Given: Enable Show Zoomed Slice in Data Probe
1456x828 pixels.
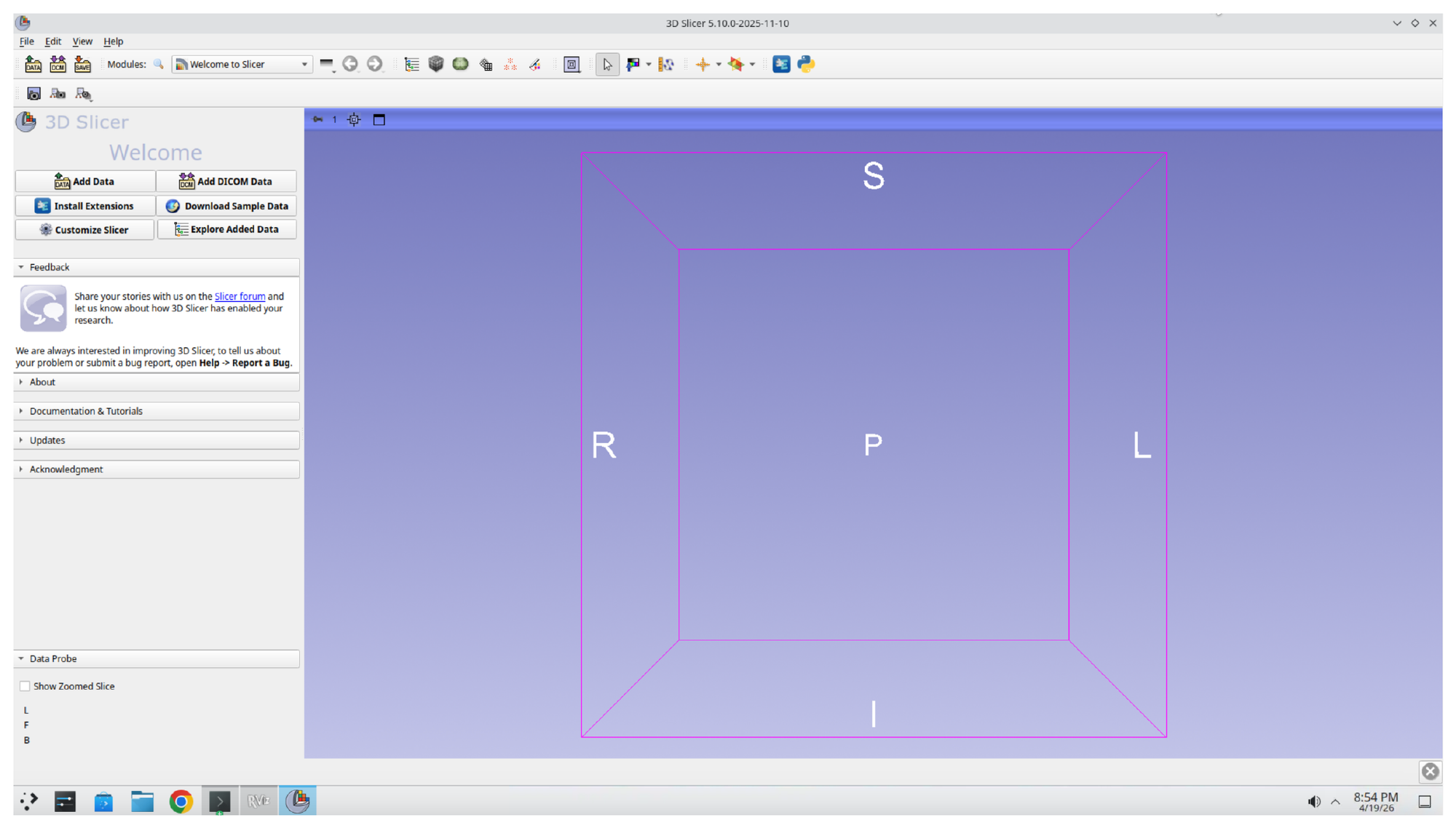Looking at the screenshot, I should pos(25,685).
